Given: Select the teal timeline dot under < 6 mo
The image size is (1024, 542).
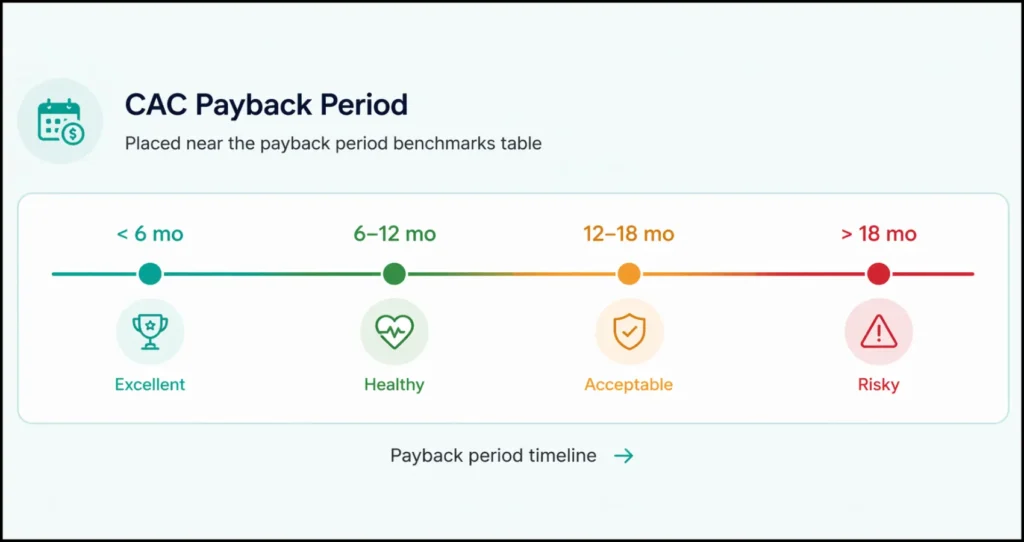Looking at the screenshot, I should click(x=150, y=274).
